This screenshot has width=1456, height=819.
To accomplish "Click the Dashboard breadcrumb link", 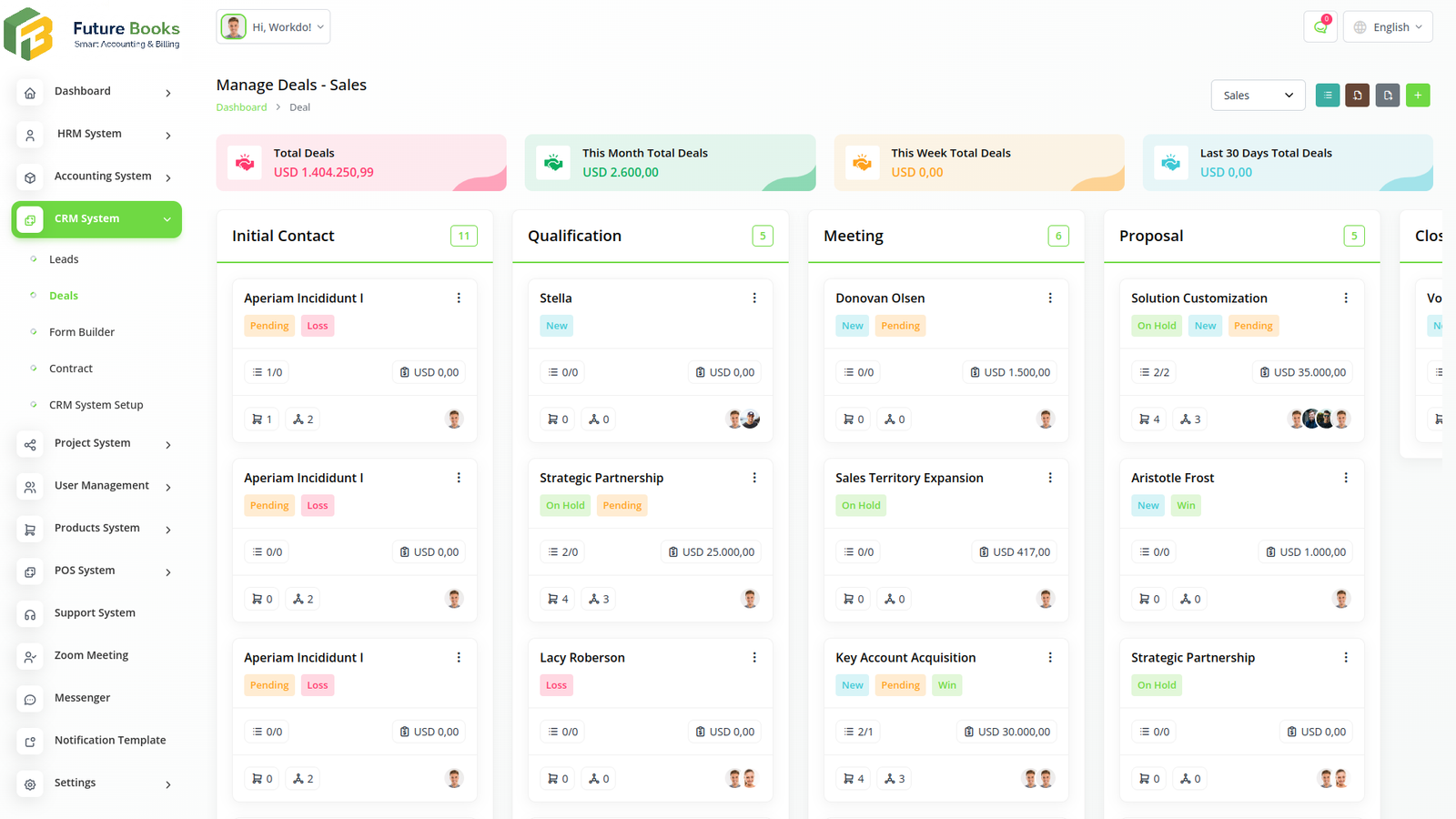I will coord(241,106).
